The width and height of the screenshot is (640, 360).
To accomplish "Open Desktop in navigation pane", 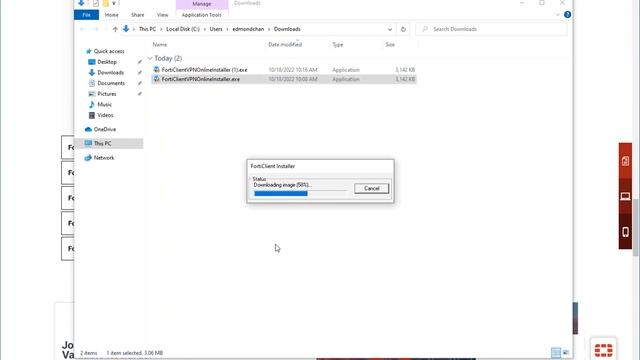I will tap(107, 62).
